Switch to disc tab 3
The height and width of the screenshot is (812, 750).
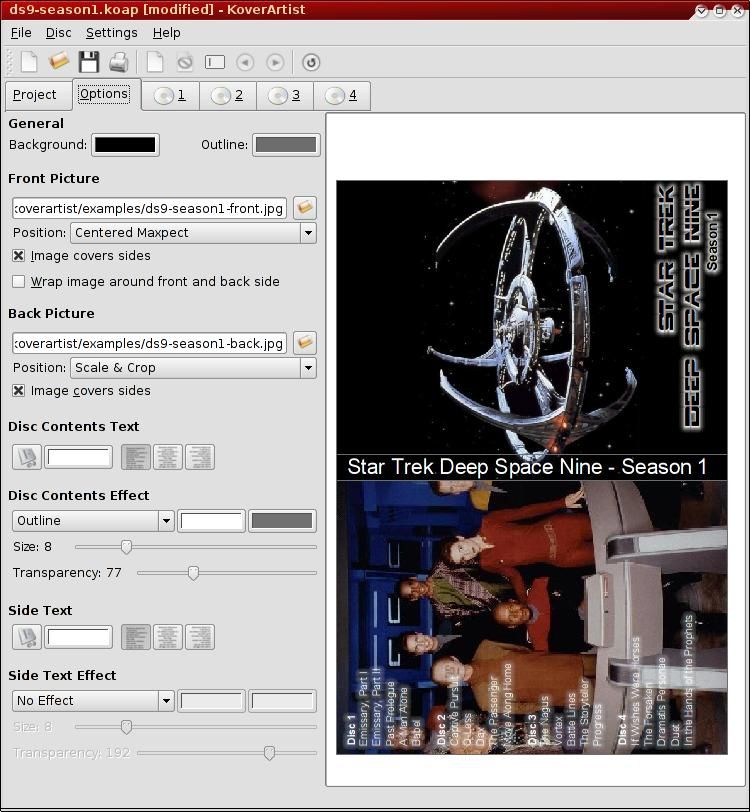[x=285, y=95]
